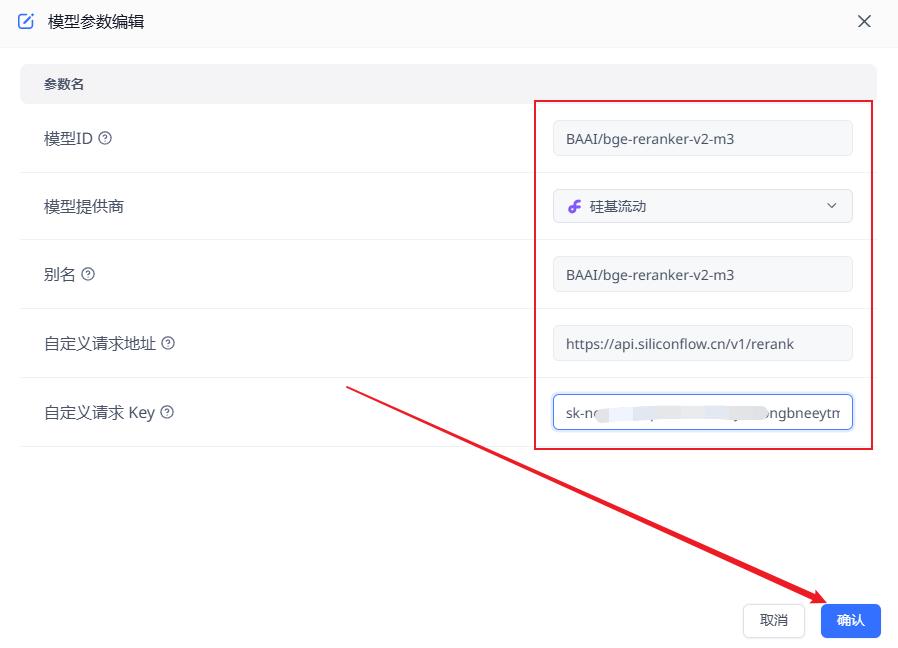Close the 模型参数编辑 dialog with X
The image size is (898, 648).
point(864,21)
